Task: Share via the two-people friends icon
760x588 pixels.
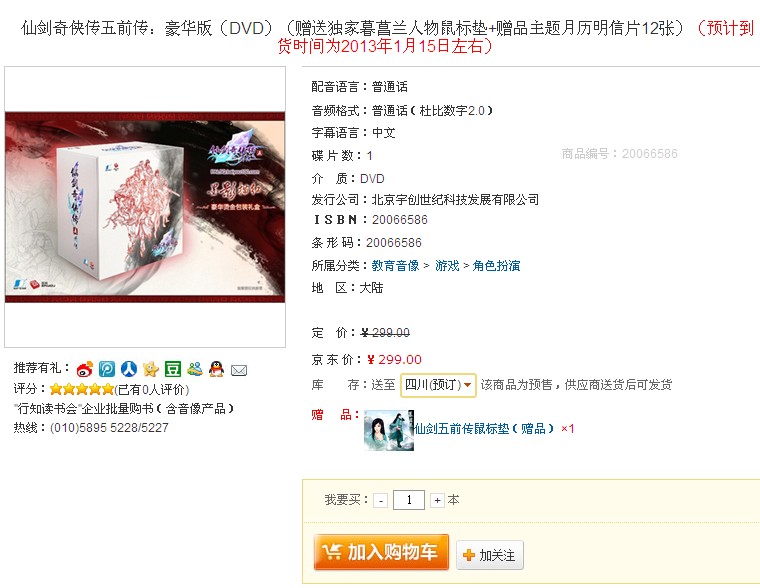Action: point(194,369)
